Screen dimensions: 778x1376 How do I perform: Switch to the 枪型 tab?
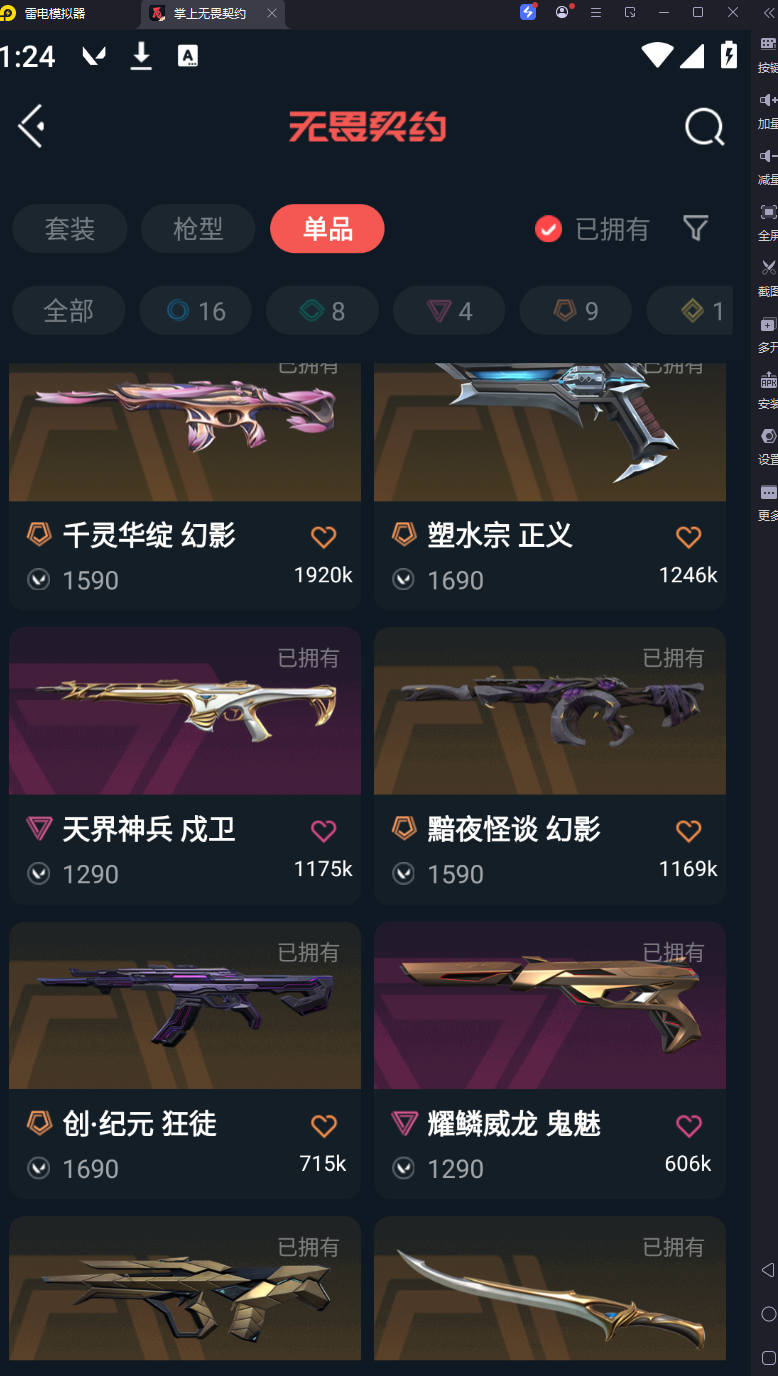[x=198, y=229]
